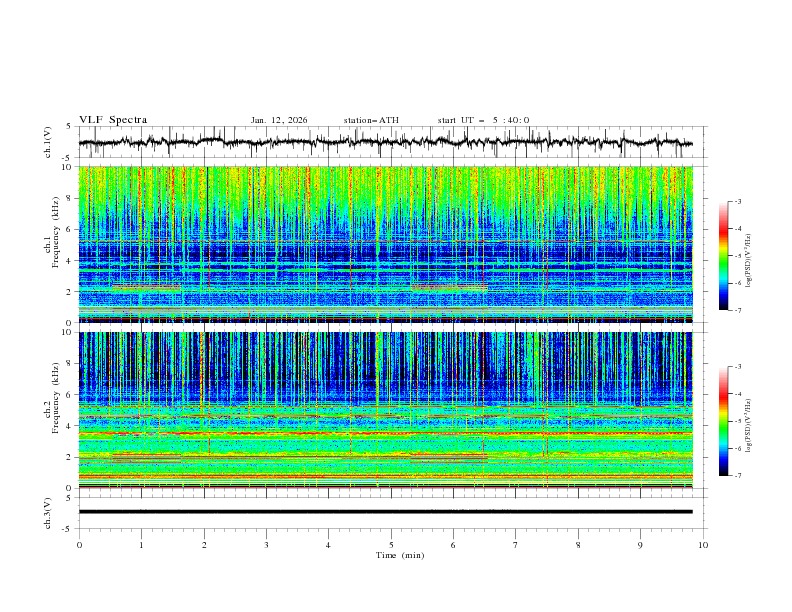792x612 pixels.
Task: Click the time axis end tick label "10"
Action: 703,545
